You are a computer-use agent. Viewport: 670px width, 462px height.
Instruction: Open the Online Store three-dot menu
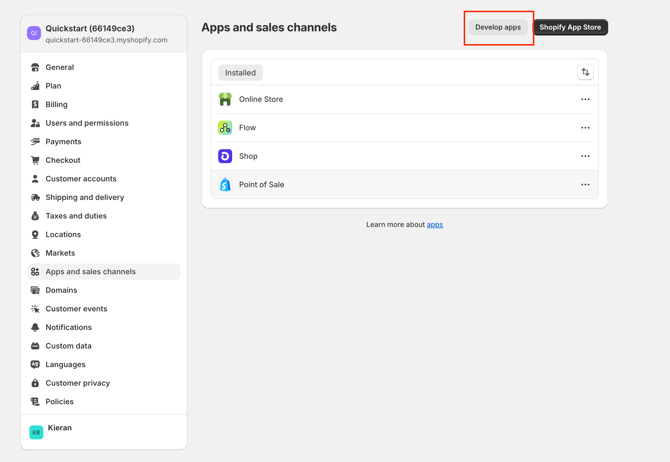(x=585, y=99)
